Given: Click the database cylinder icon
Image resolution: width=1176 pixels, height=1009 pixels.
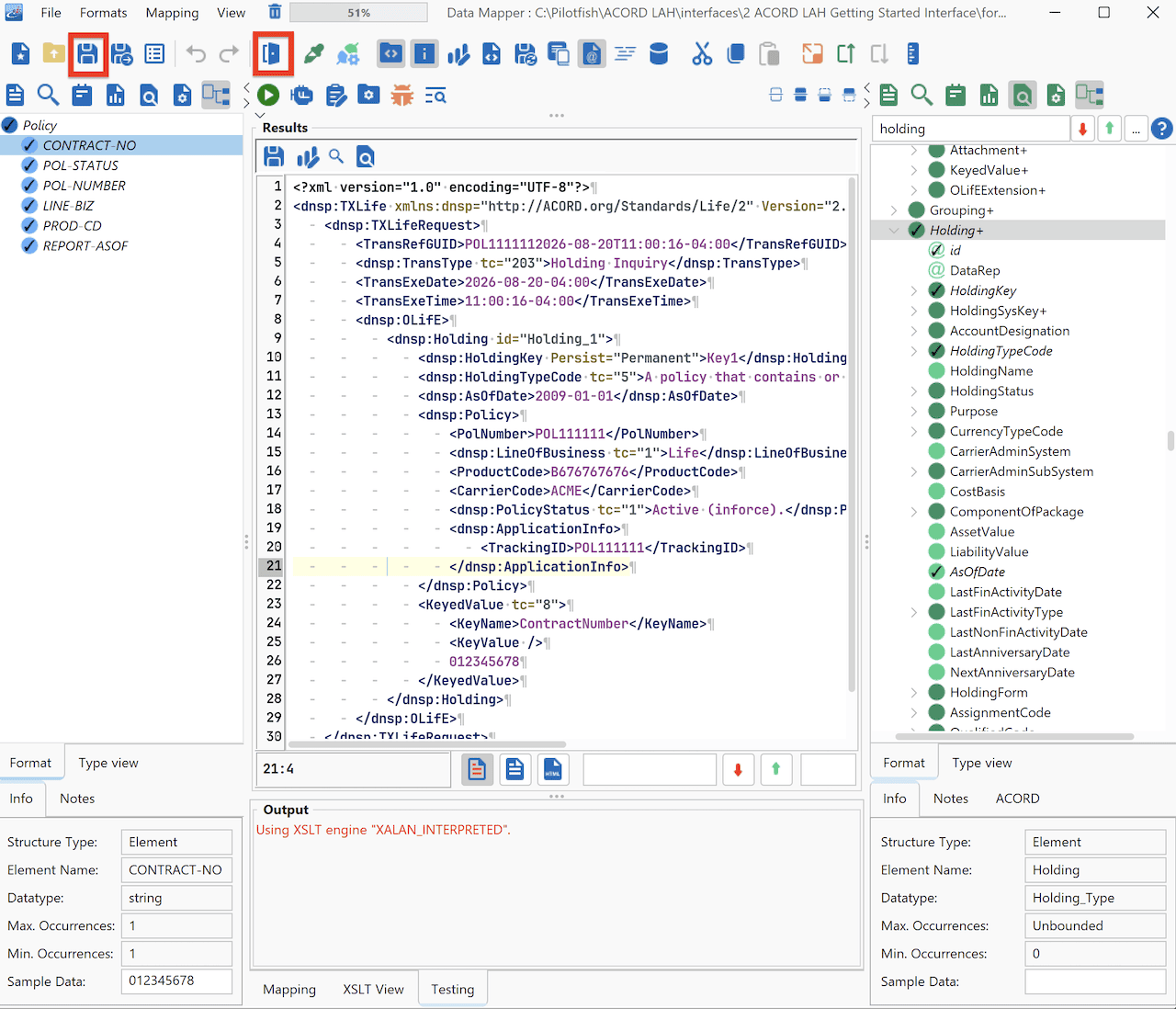Looking at the screenshot, I should click(x=659, y=54).
